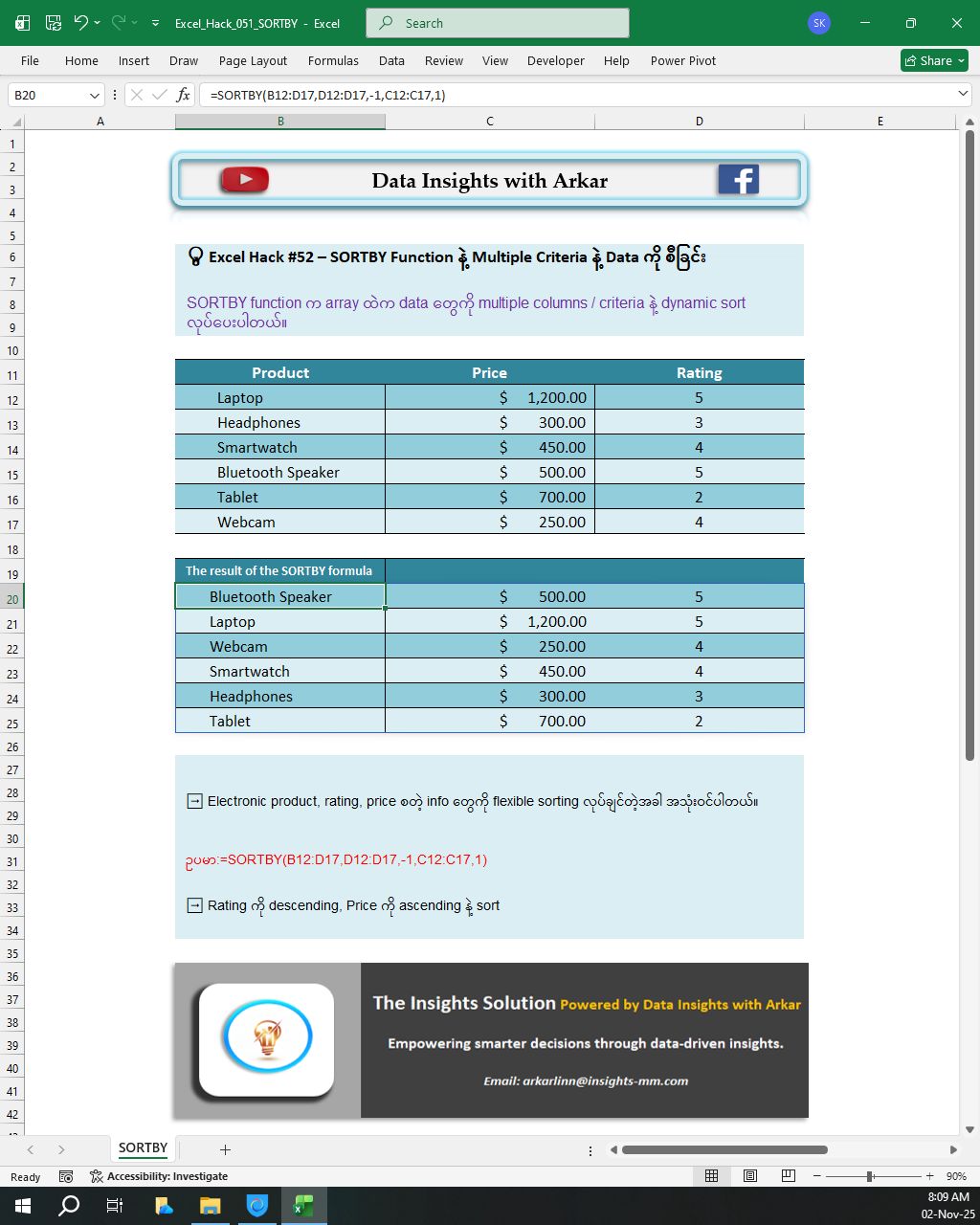The height and width of the screenshot is (1225, 980).
Task: Switch to Page Break Preview view
Action: click(789, 1176)
